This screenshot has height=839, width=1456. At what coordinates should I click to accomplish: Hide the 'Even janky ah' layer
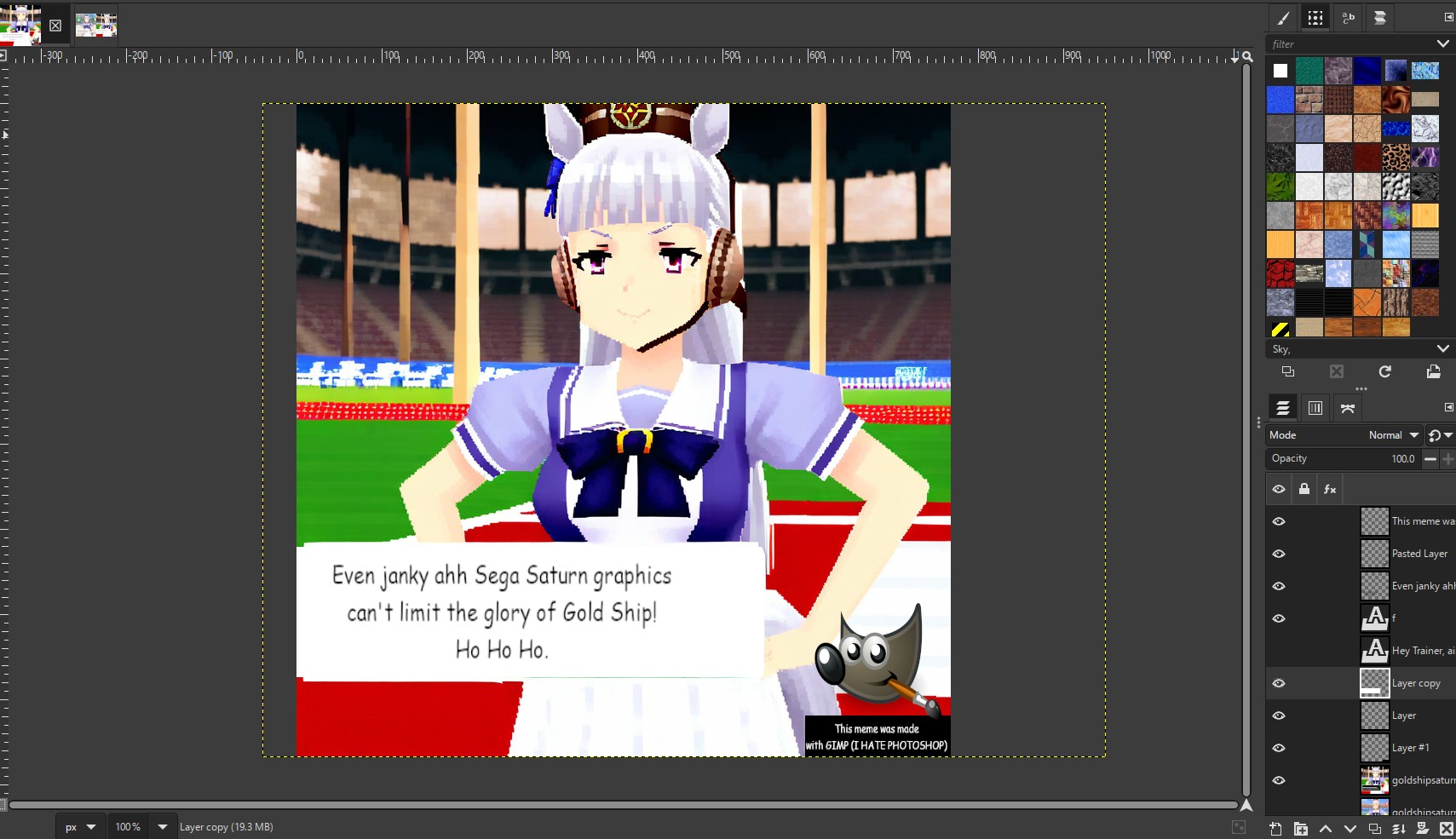pyautogui.click(x=1279, y=586)
